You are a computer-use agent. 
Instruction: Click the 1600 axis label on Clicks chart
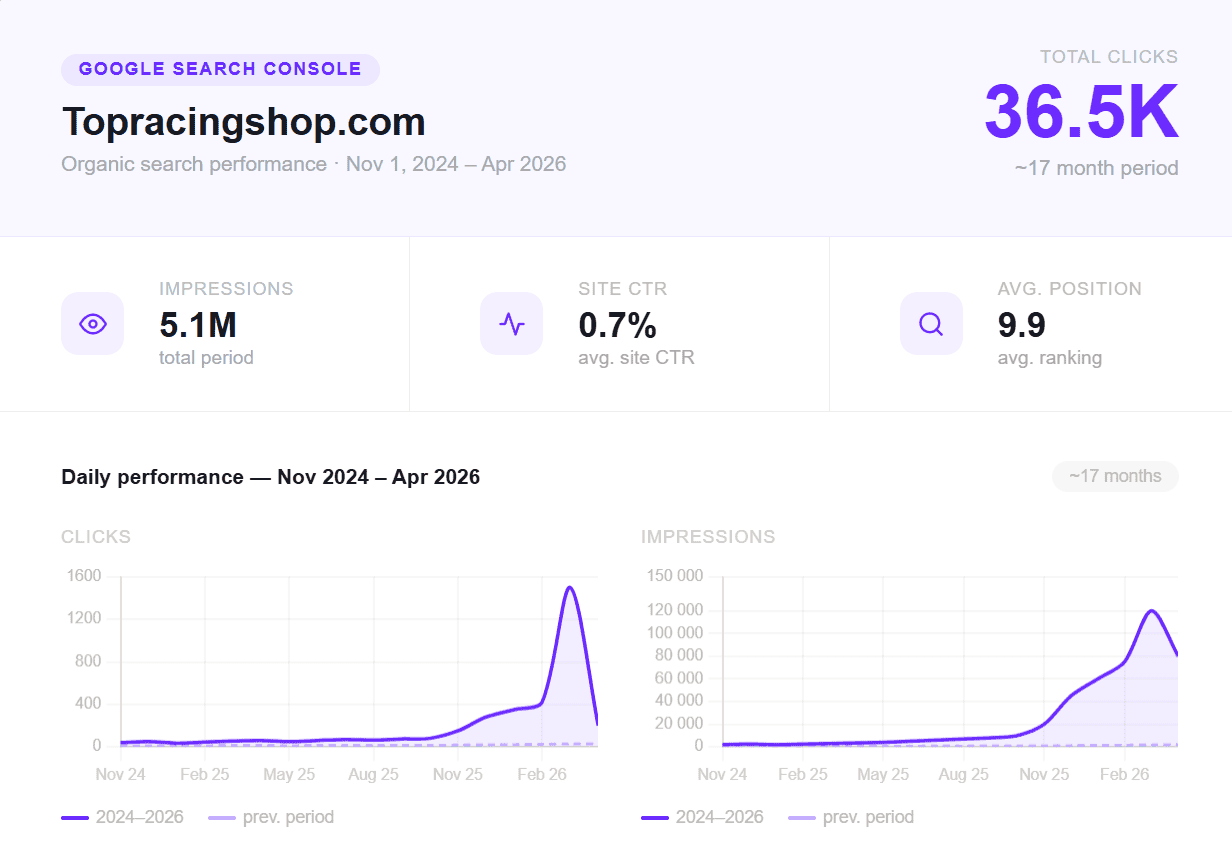coord(82,576)
